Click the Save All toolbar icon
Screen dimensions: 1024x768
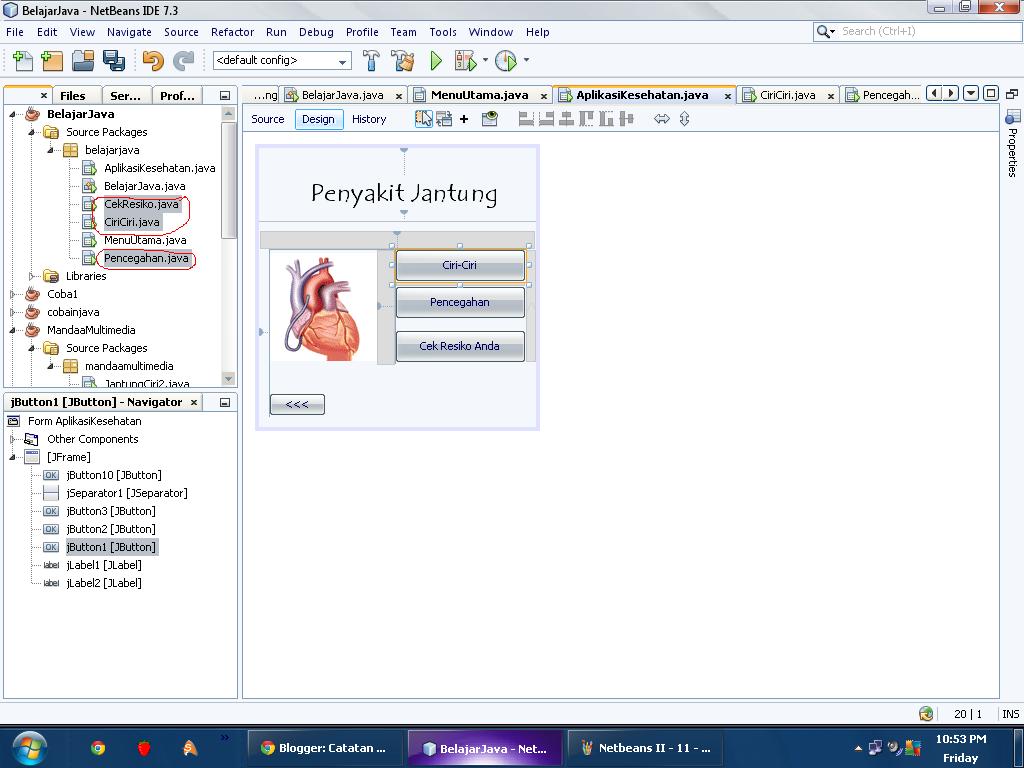[114, 61]
